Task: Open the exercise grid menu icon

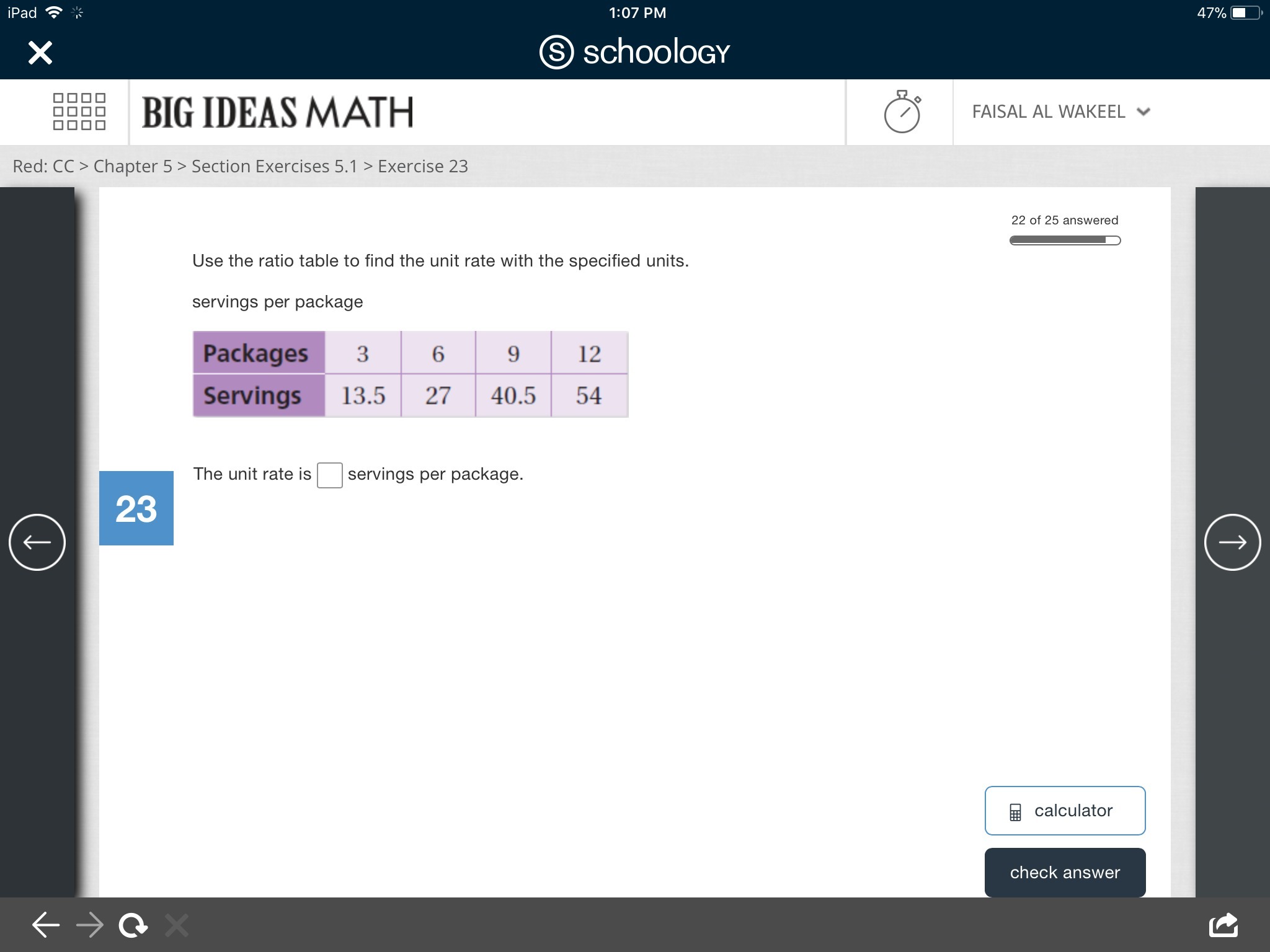Action: click(x=79, y=112)
